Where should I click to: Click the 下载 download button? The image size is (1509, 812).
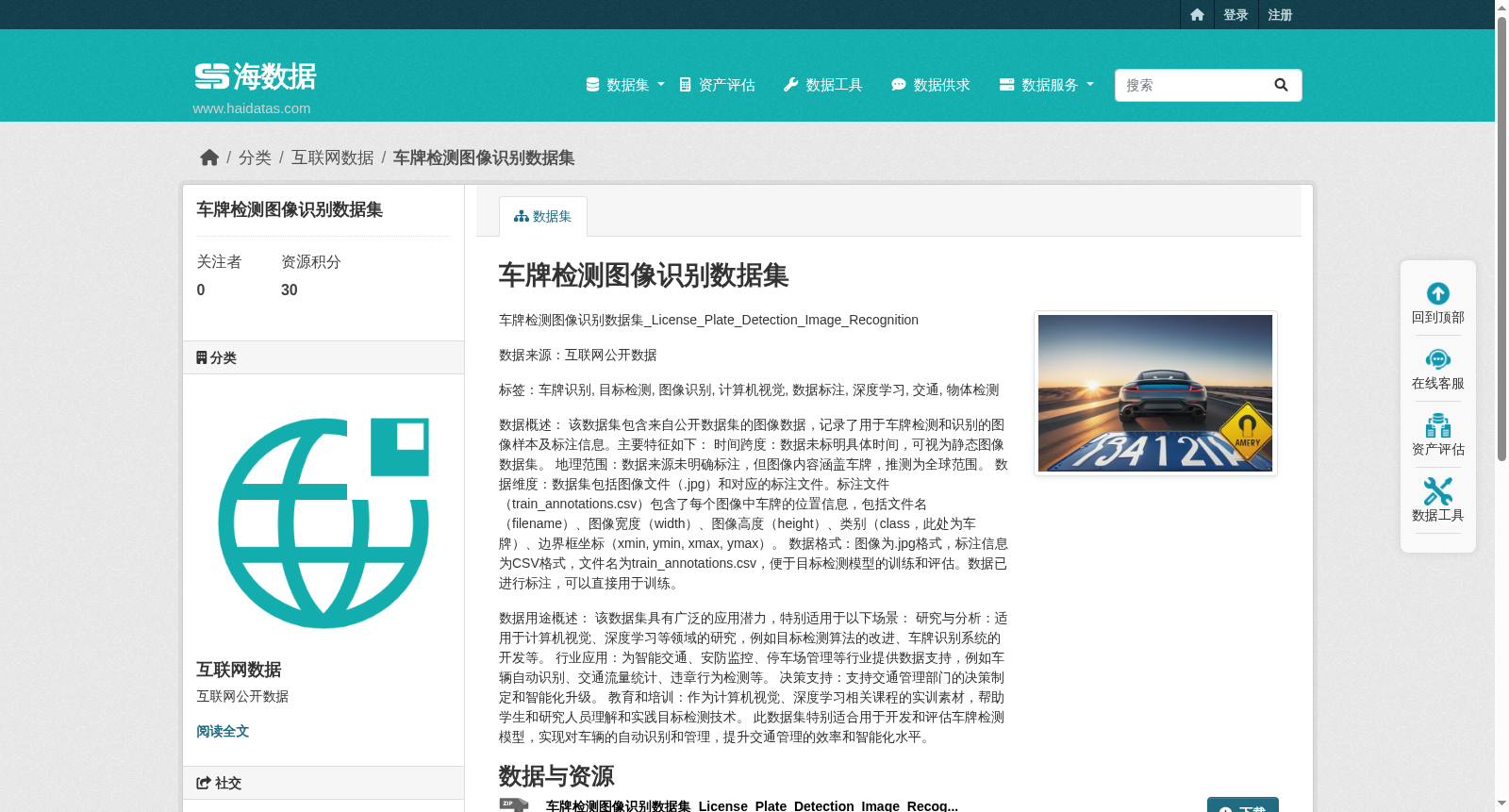tap(1243, 805)
